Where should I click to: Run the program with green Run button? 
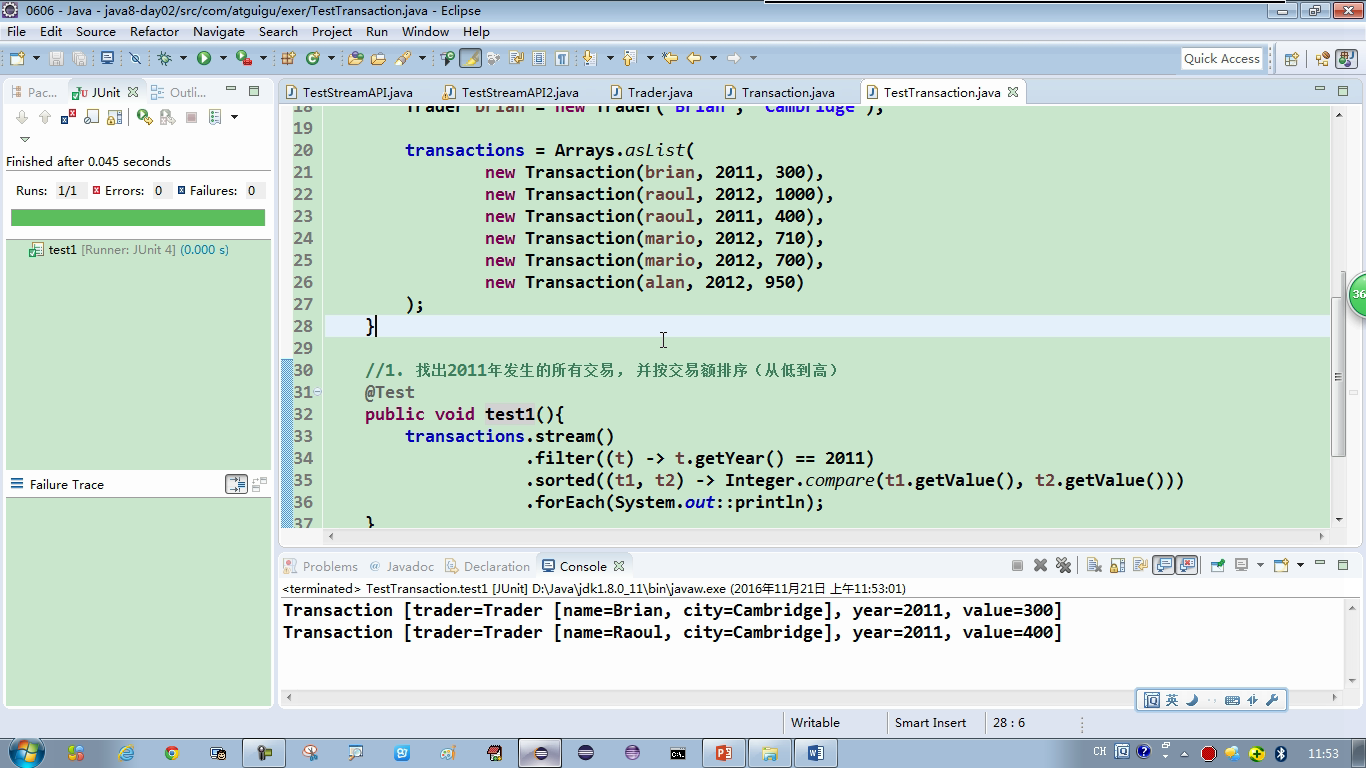(x=204, y=58)
